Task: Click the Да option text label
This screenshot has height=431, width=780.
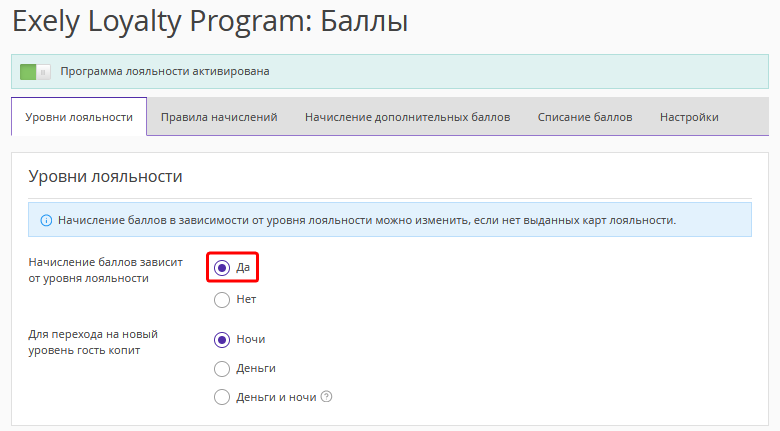Action: coord(243,268)
